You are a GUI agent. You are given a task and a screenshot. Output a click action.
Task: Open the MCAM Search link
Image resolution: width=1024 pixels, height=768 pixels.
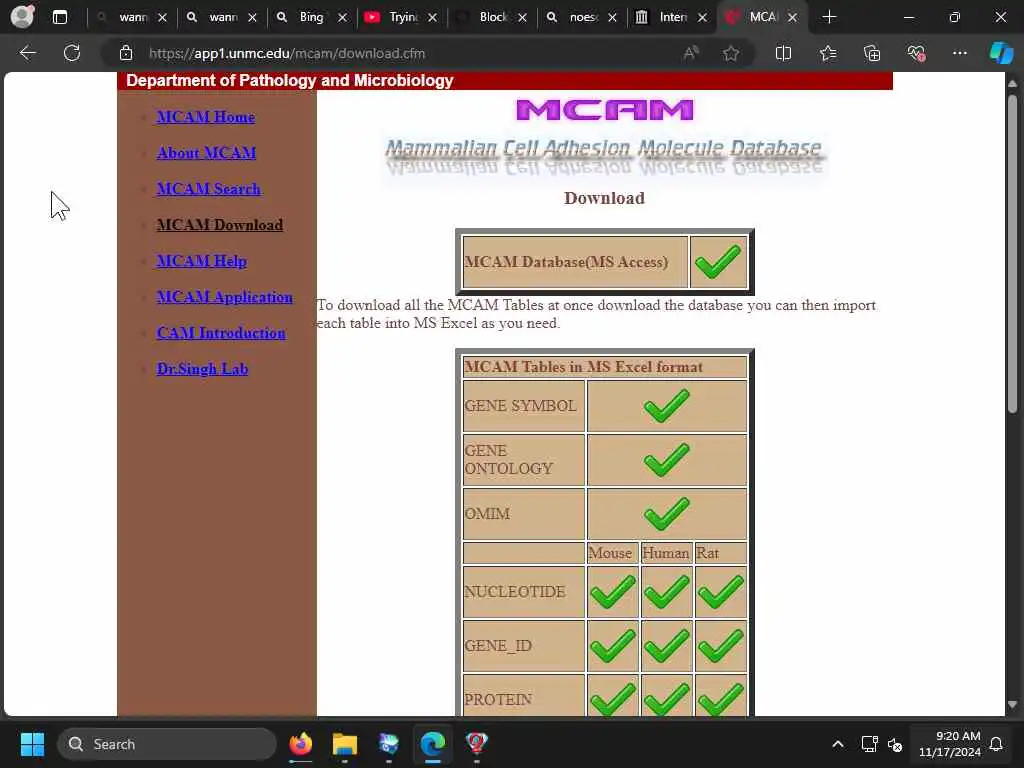click(x=209, y=189)
